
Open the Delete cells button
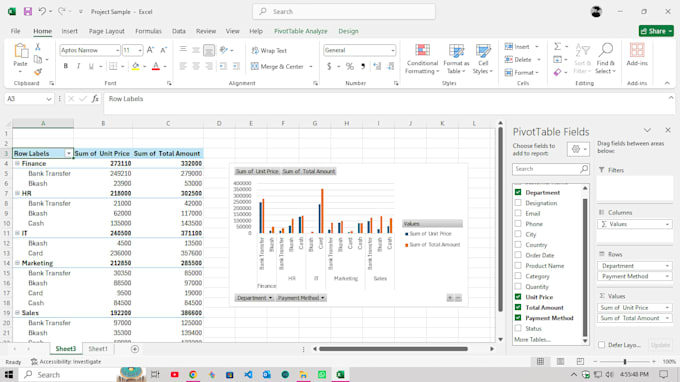coord(523,59)
